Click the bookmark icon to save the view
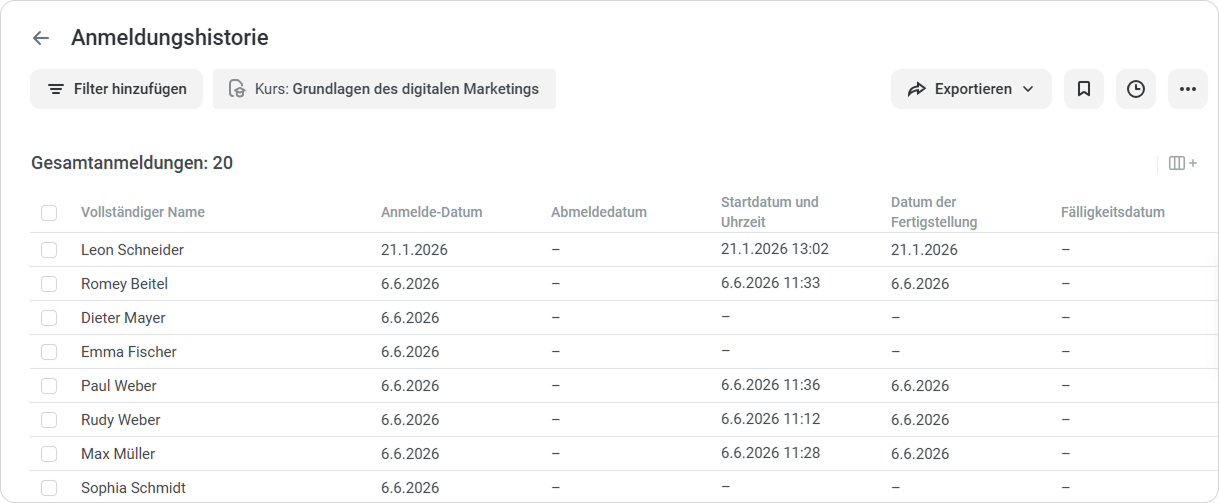Screen dimensions: 1219x503 click(x=1084, y=89)
